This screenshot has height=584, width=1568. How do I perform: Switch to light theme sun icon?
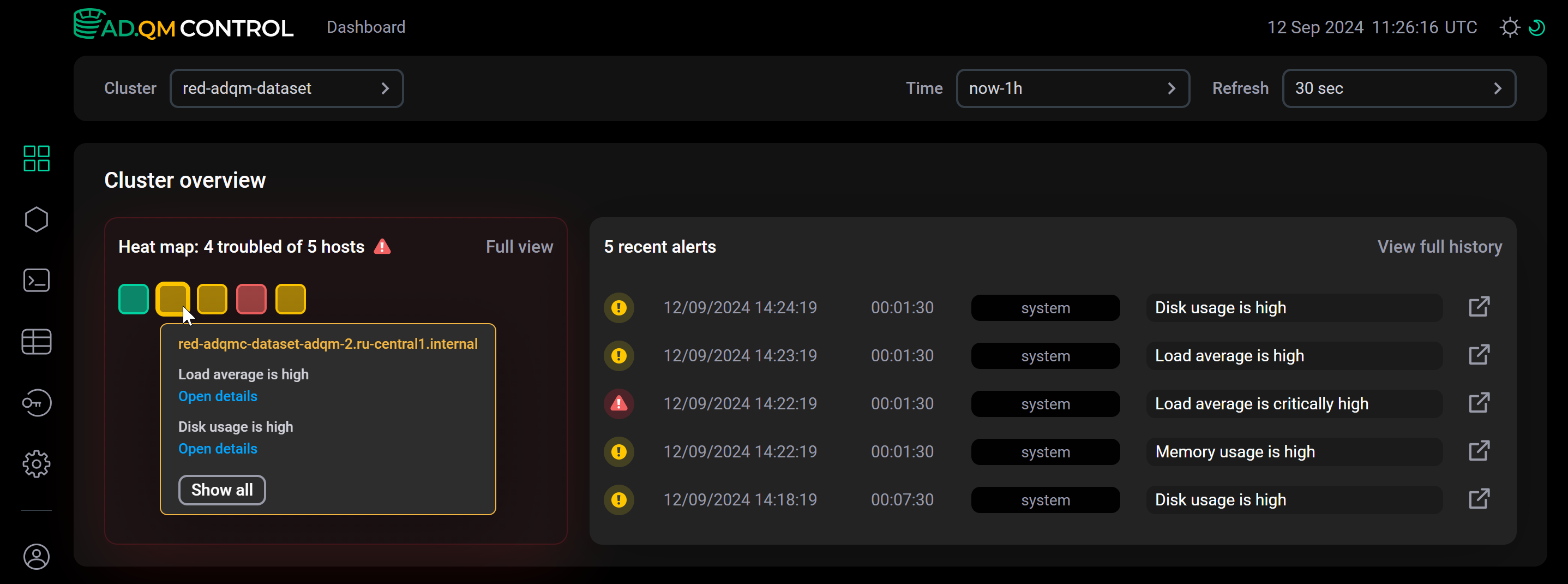tap(1509, 28)
